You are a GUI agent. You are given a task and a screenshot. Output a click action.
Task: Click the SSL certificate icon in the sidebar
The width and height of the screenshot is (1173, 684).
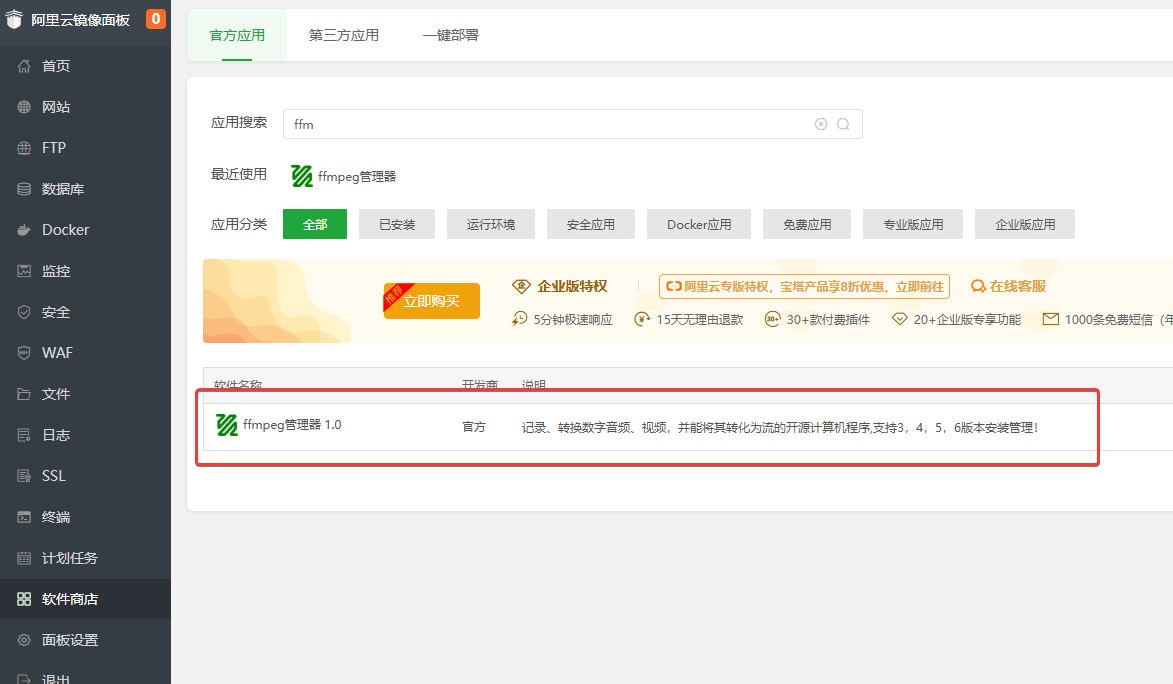coord(24,476)
